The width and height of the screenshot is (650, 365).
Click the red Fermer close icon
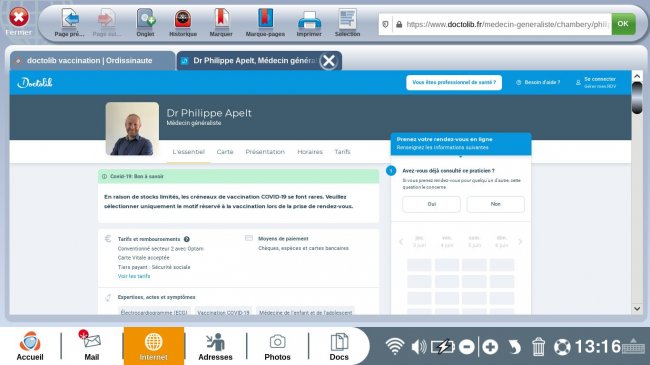click(x=19, y=17)
